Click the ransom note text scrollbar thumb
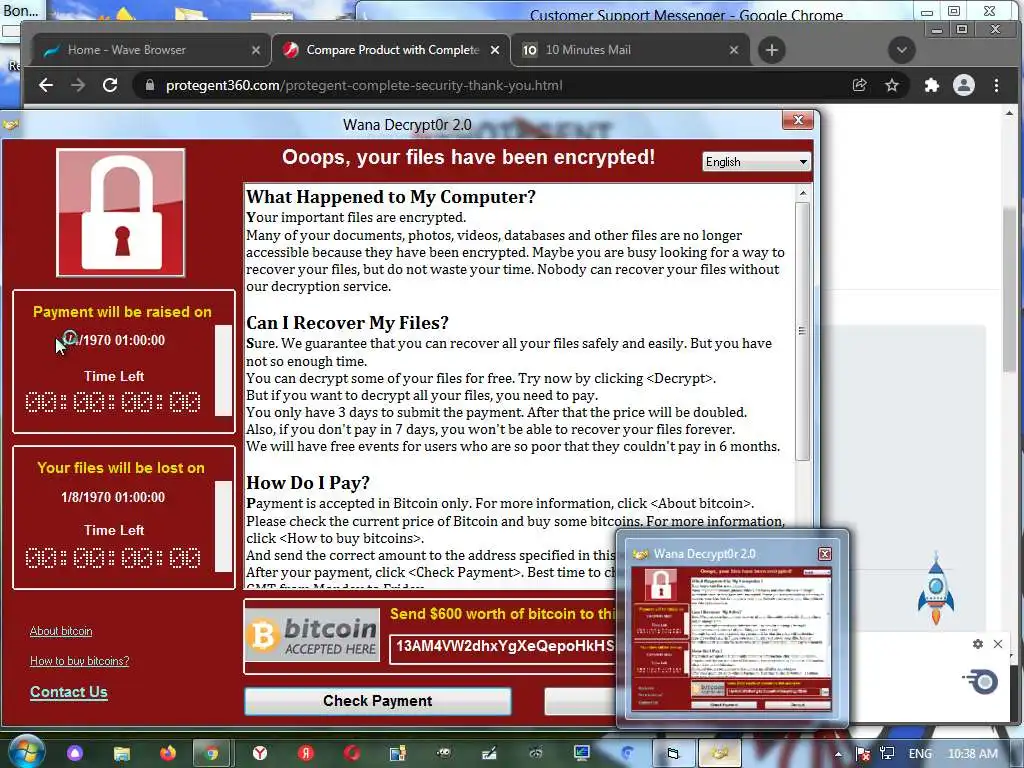 pyautogui.click(x=803, y=331)
